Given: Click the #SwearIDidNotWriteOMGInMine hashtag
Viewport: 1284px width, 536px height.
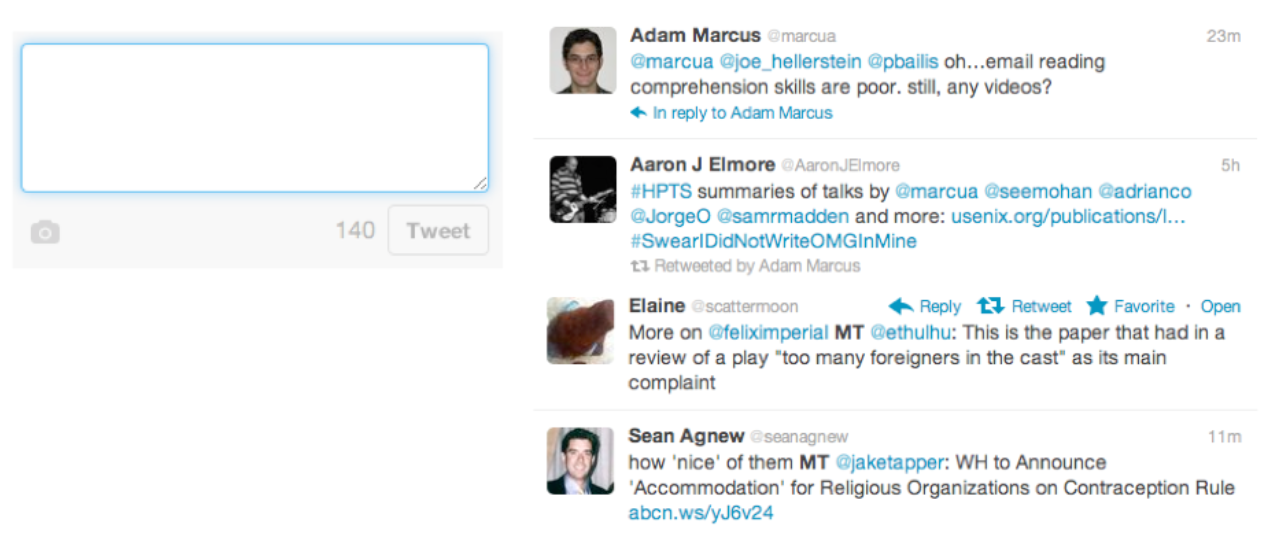Looking at the screenshot, I should (773, 241).
